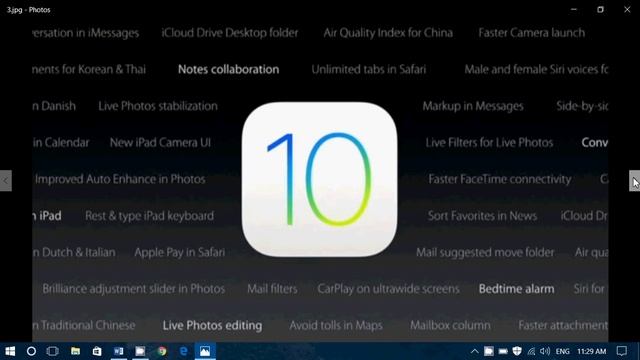Go to the previous photo arrow

pos(6,180)
